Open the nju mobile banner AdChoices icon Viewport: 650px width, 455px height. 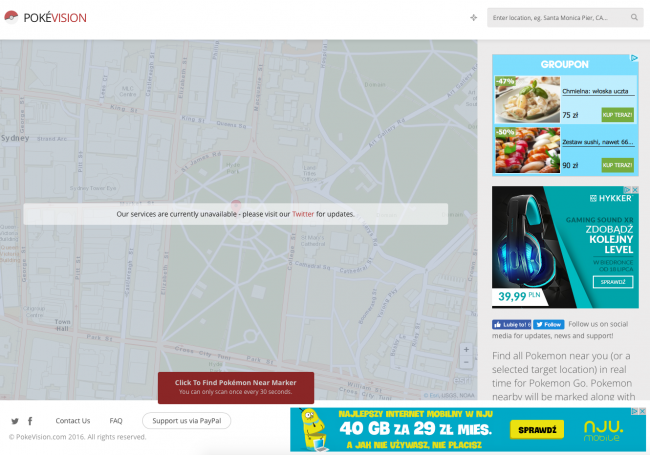point(635,411)
